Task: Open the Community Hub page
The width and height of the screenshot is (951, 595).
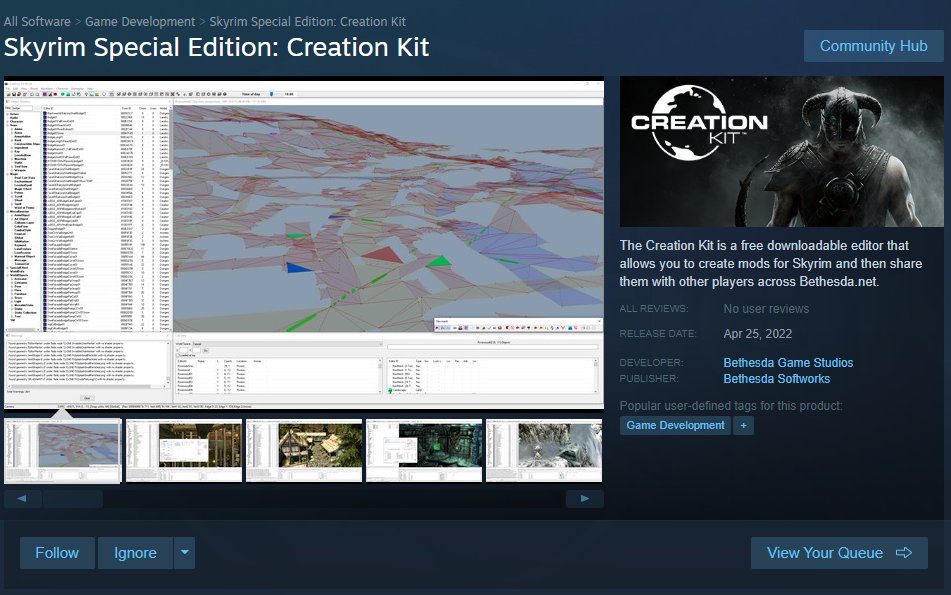Action: (x=873, y=46)
